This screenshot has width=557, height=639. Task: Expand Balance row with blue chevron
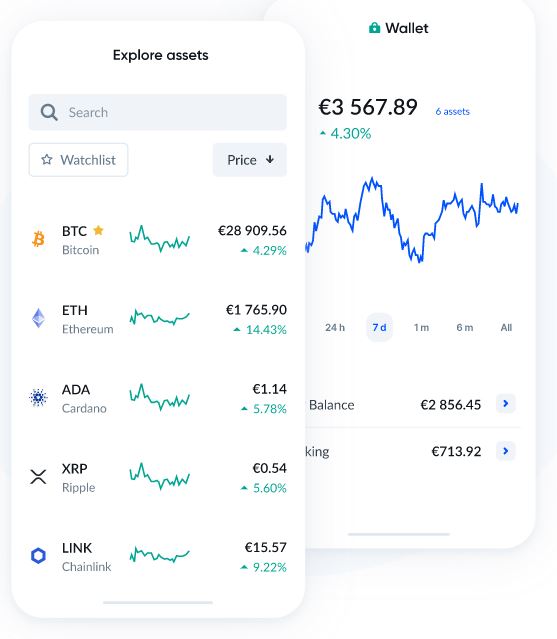coord(506,403)
